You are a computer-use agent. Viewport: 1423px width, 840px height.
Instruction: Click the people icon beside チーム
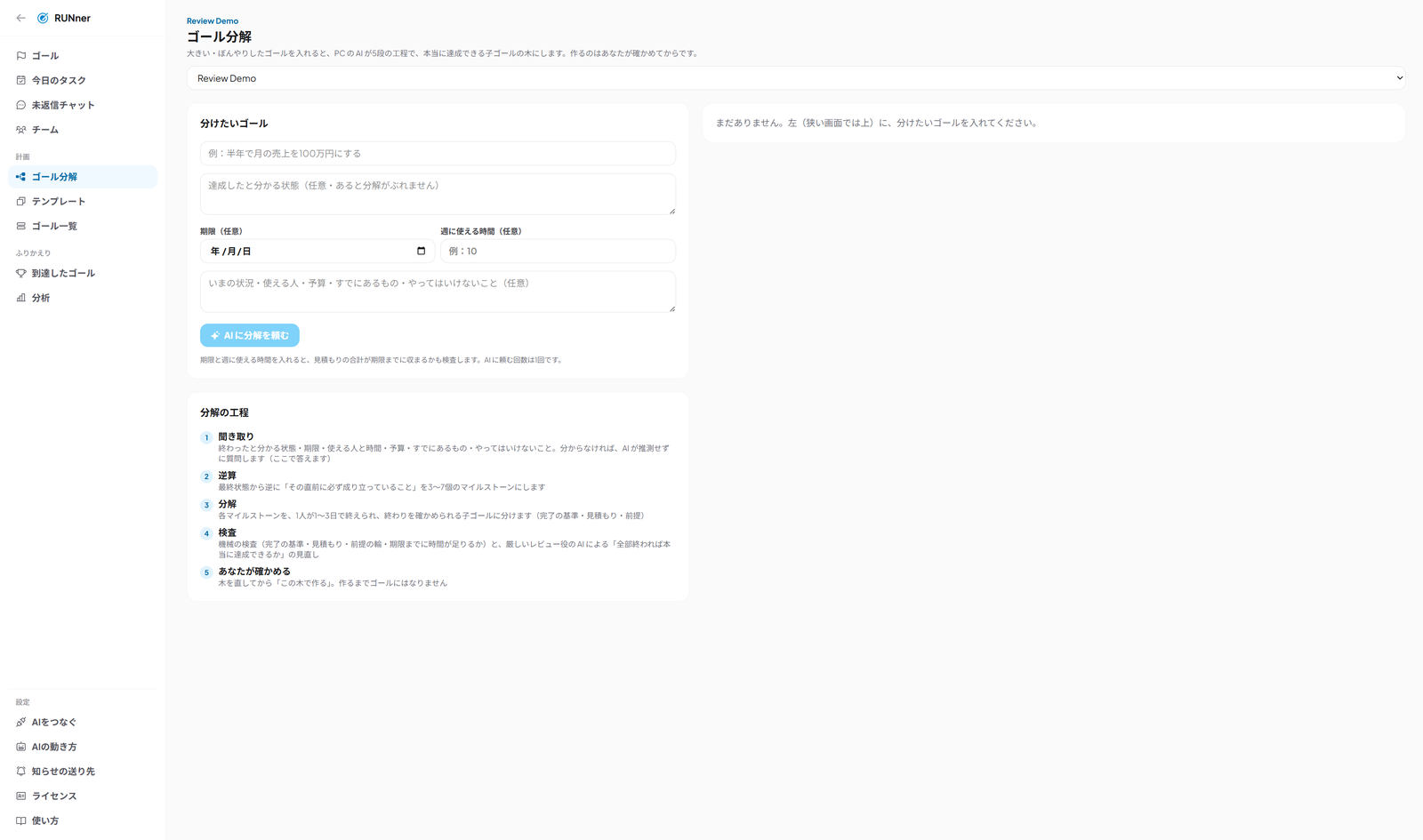(21, 130)
